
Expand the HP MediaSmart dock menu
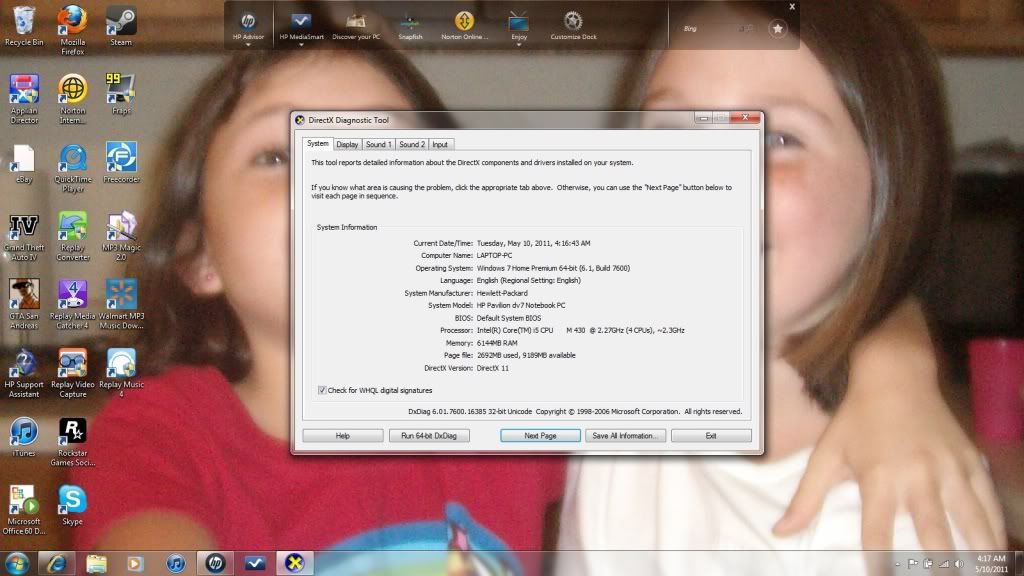pos(300,44)
